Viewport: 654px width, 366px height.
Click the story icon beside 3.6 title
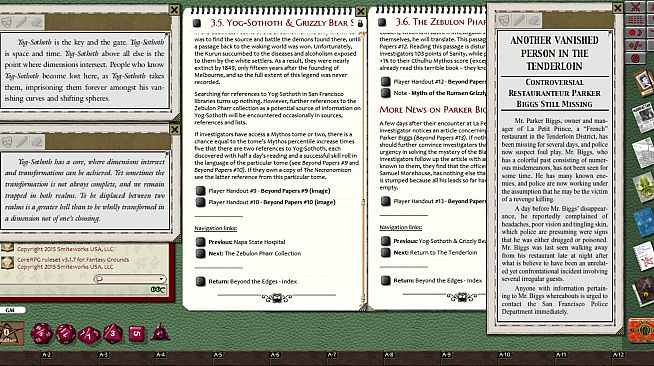click(382, 22)
